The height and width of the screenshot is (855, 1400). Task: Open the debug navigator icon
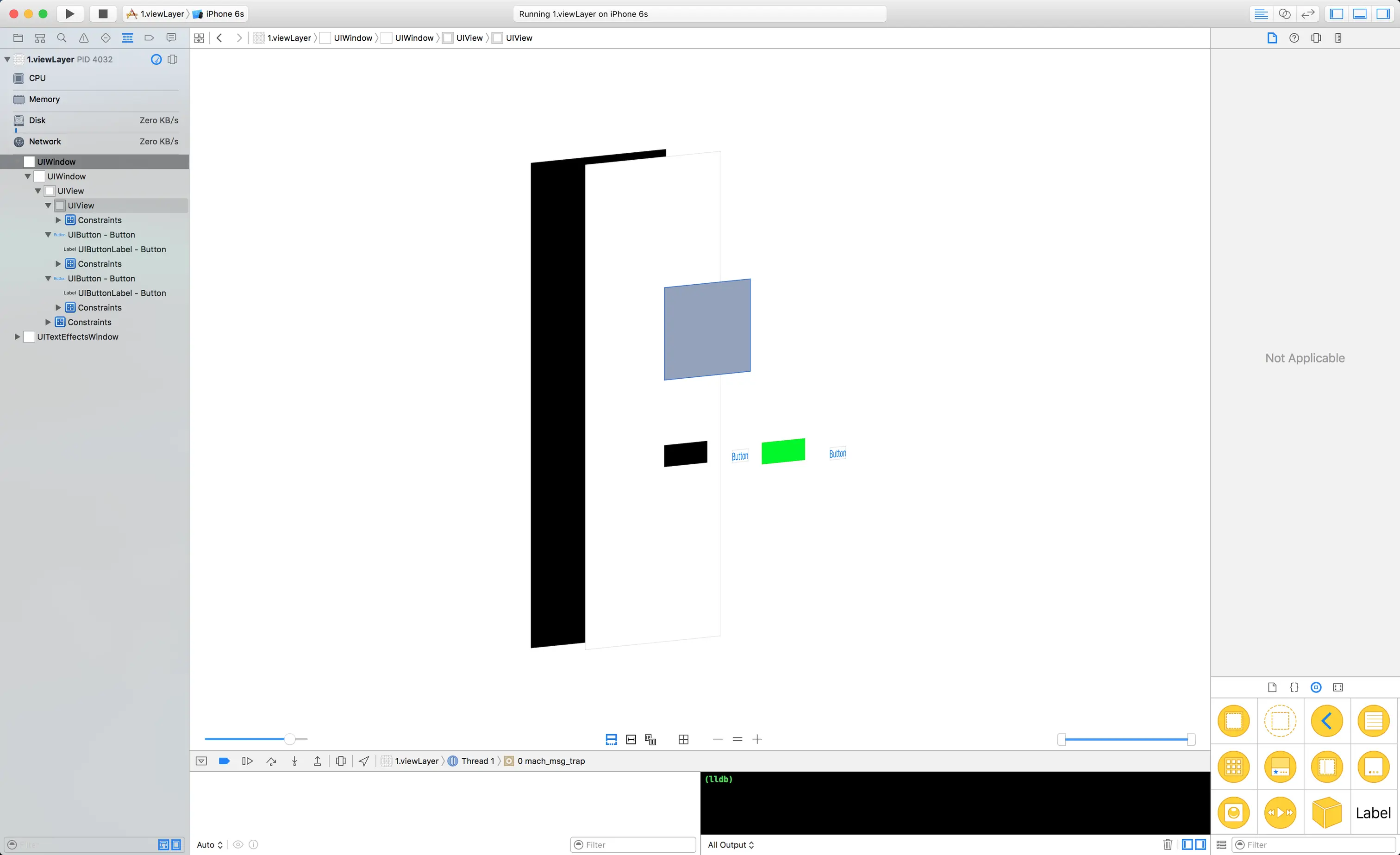point(127,38)
